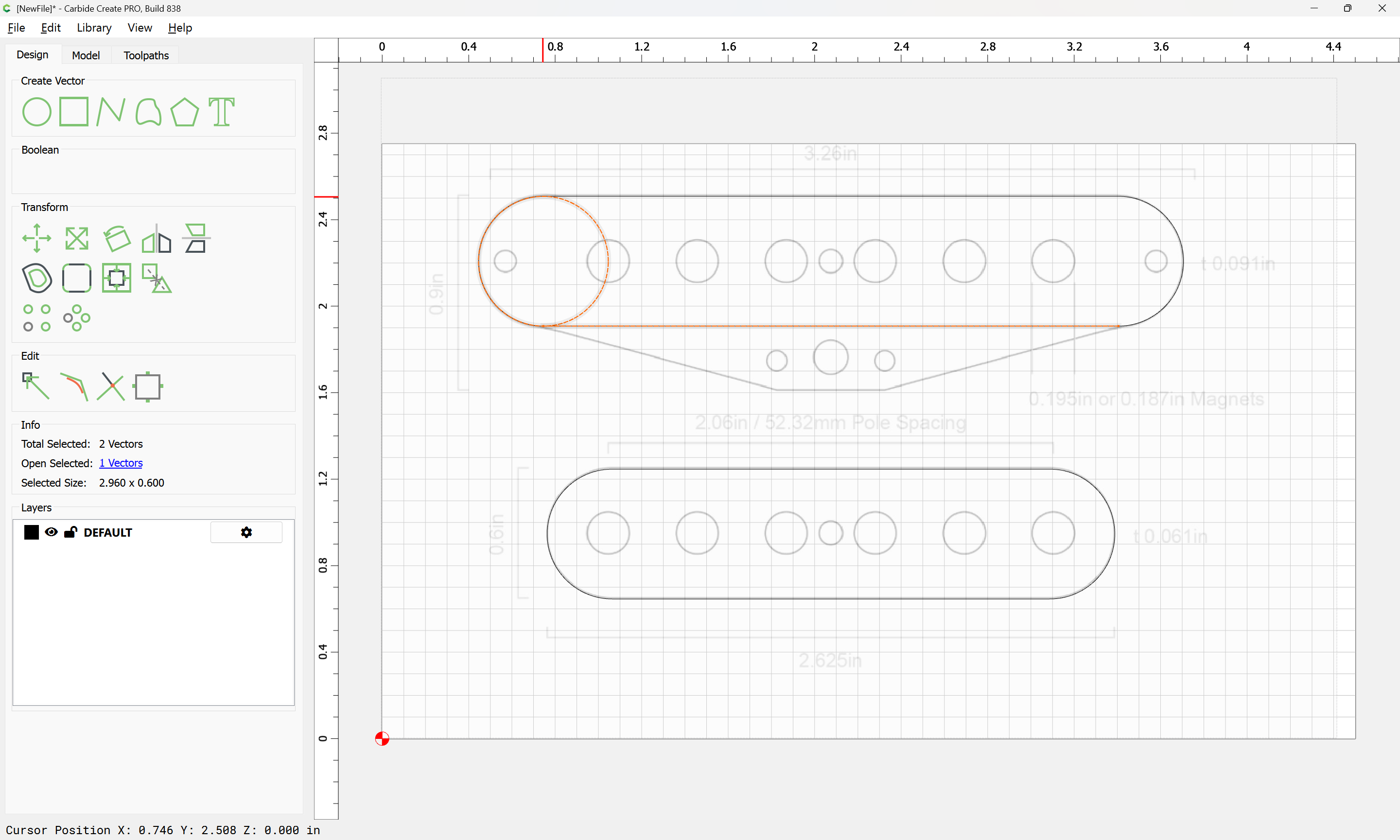Switch to the Model tab
This screenshot has height=840, width=1400.
[86, 55]
